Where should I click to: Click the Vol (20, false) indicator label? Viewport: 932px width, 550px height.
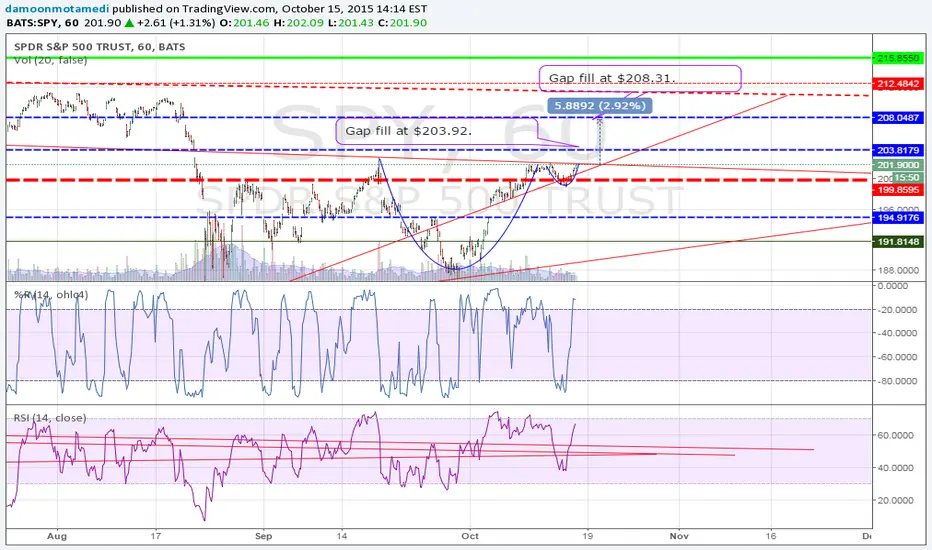coord(51,60)
